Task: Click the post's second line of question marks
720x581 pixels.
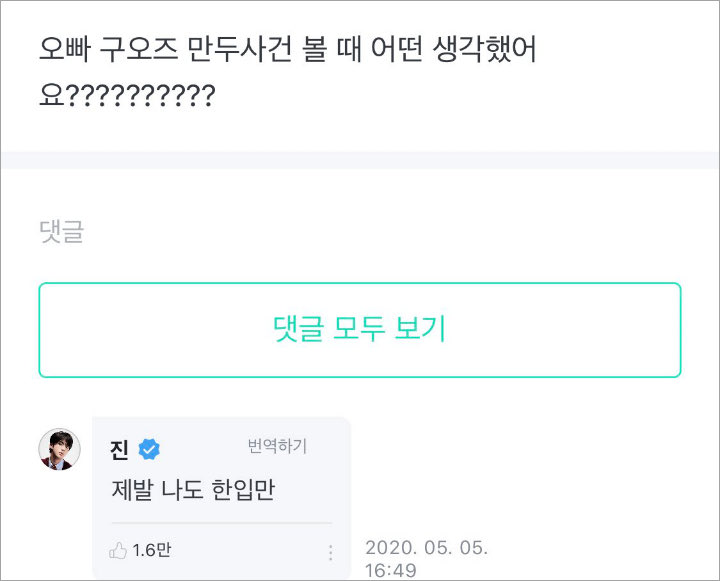Action: coord(127,97)
